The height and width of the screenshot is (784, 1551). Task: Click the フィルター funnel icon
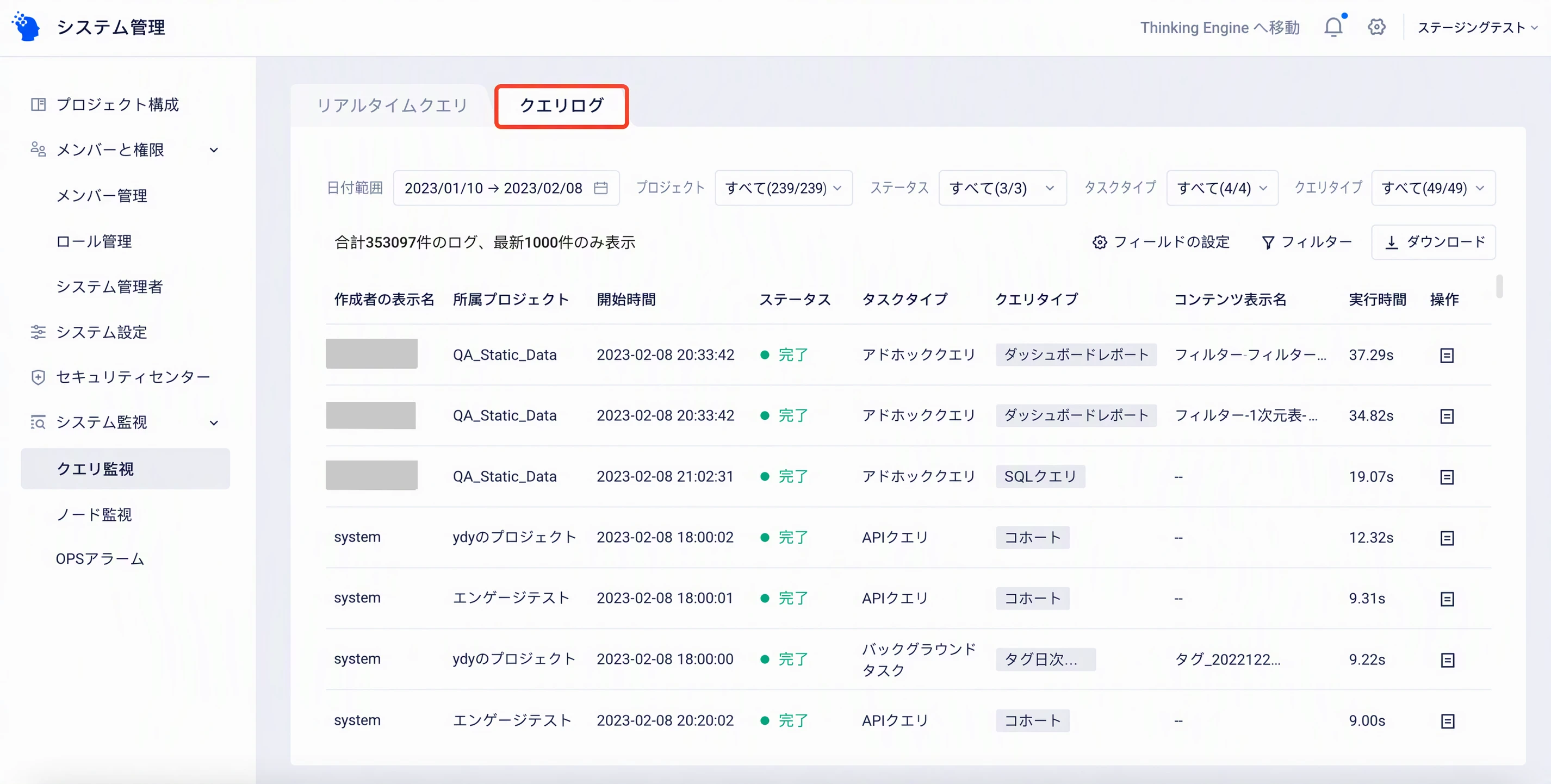1268,242
